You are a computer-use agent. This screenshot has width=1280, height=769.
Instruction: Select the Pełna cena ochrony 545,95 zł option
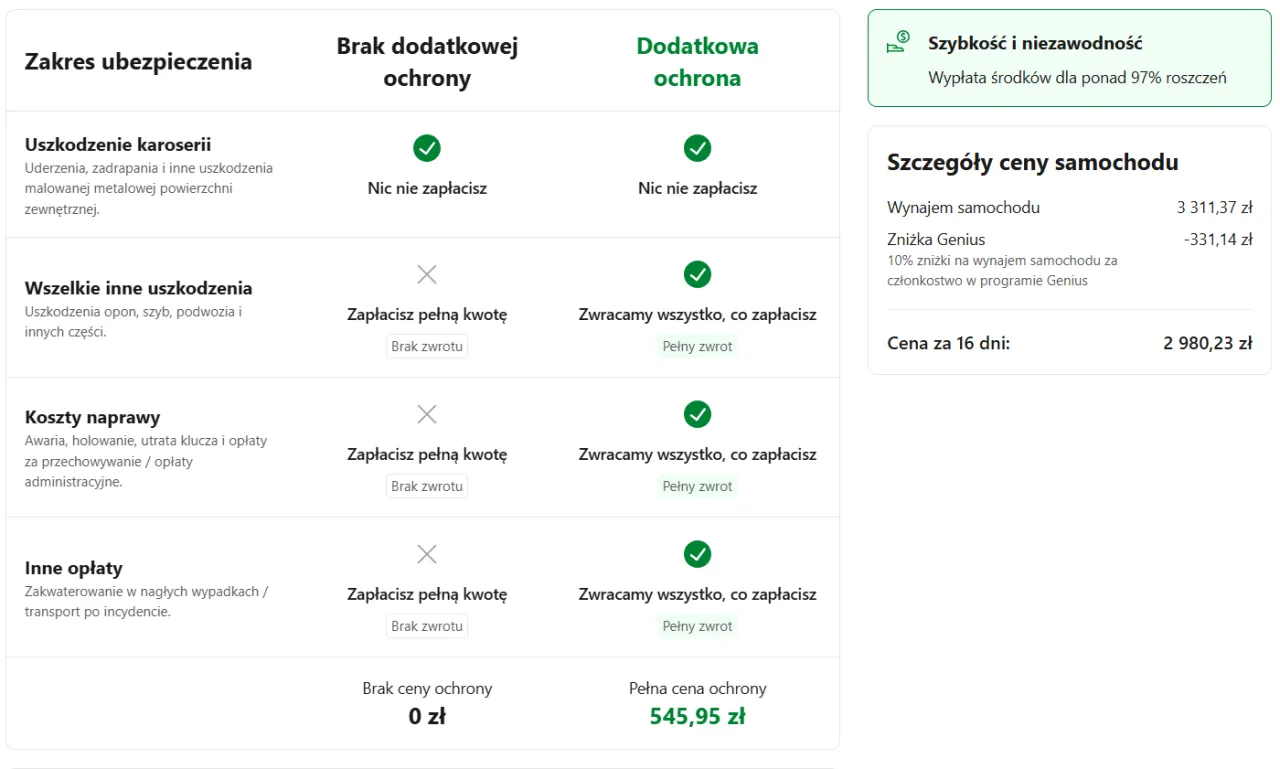tap(697, 702)
